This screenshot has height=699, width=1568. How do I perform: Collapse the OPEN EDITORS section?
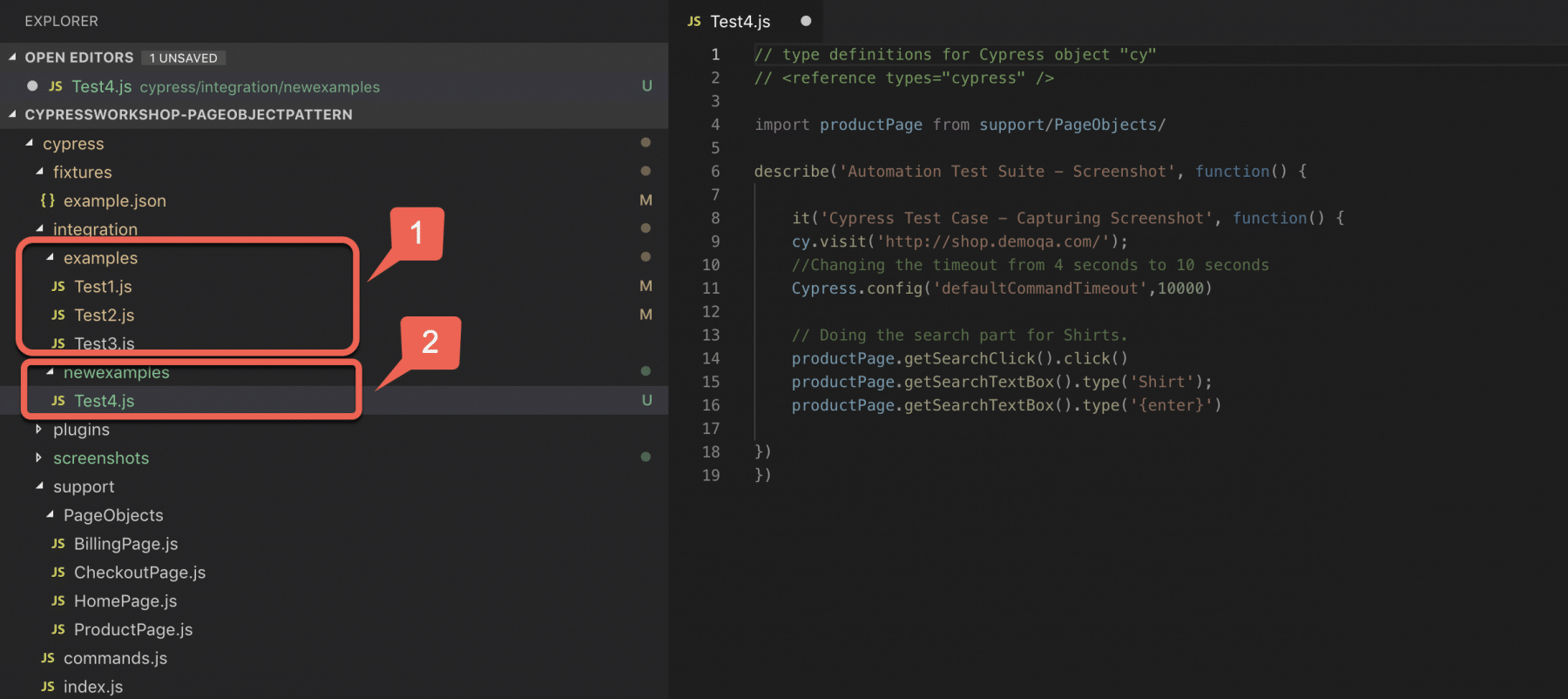[x=12, y=57]
